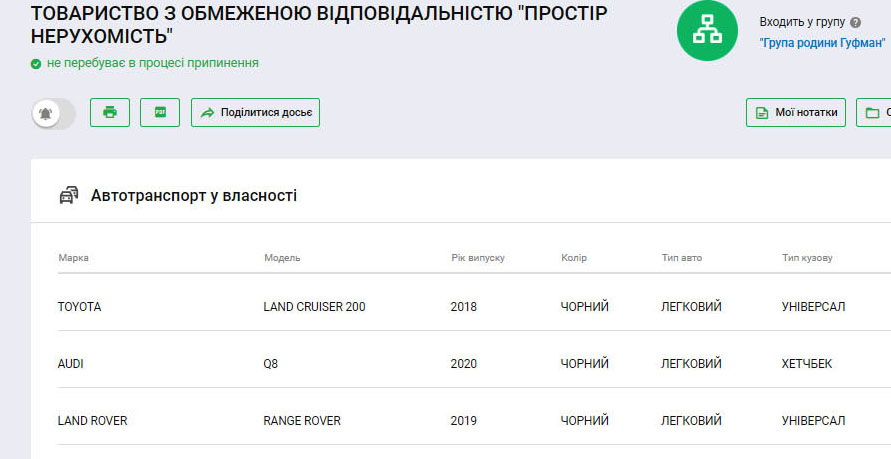Toggle the notification bell switch
Screen dimensions: 891x459
(52, 114)
